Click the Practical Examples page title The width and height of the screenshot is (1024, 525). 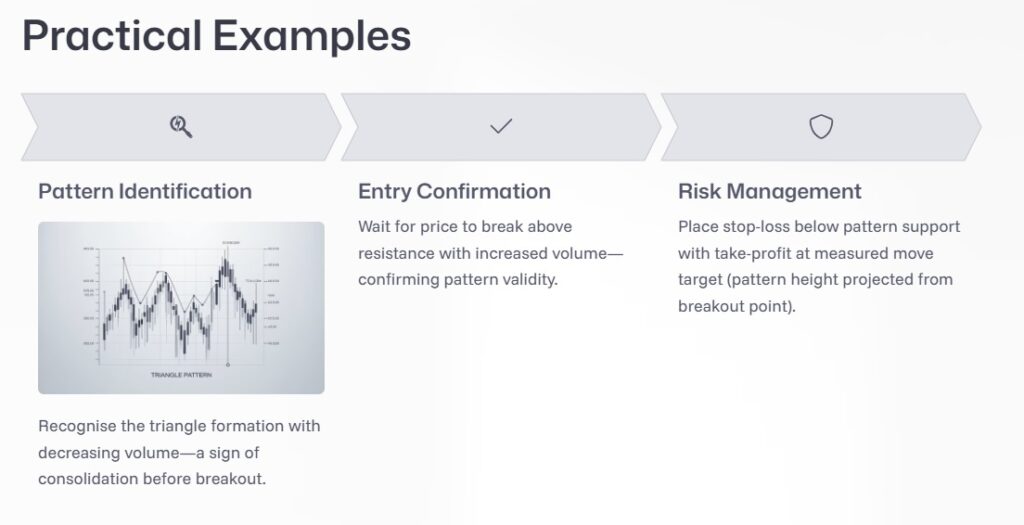216,36
